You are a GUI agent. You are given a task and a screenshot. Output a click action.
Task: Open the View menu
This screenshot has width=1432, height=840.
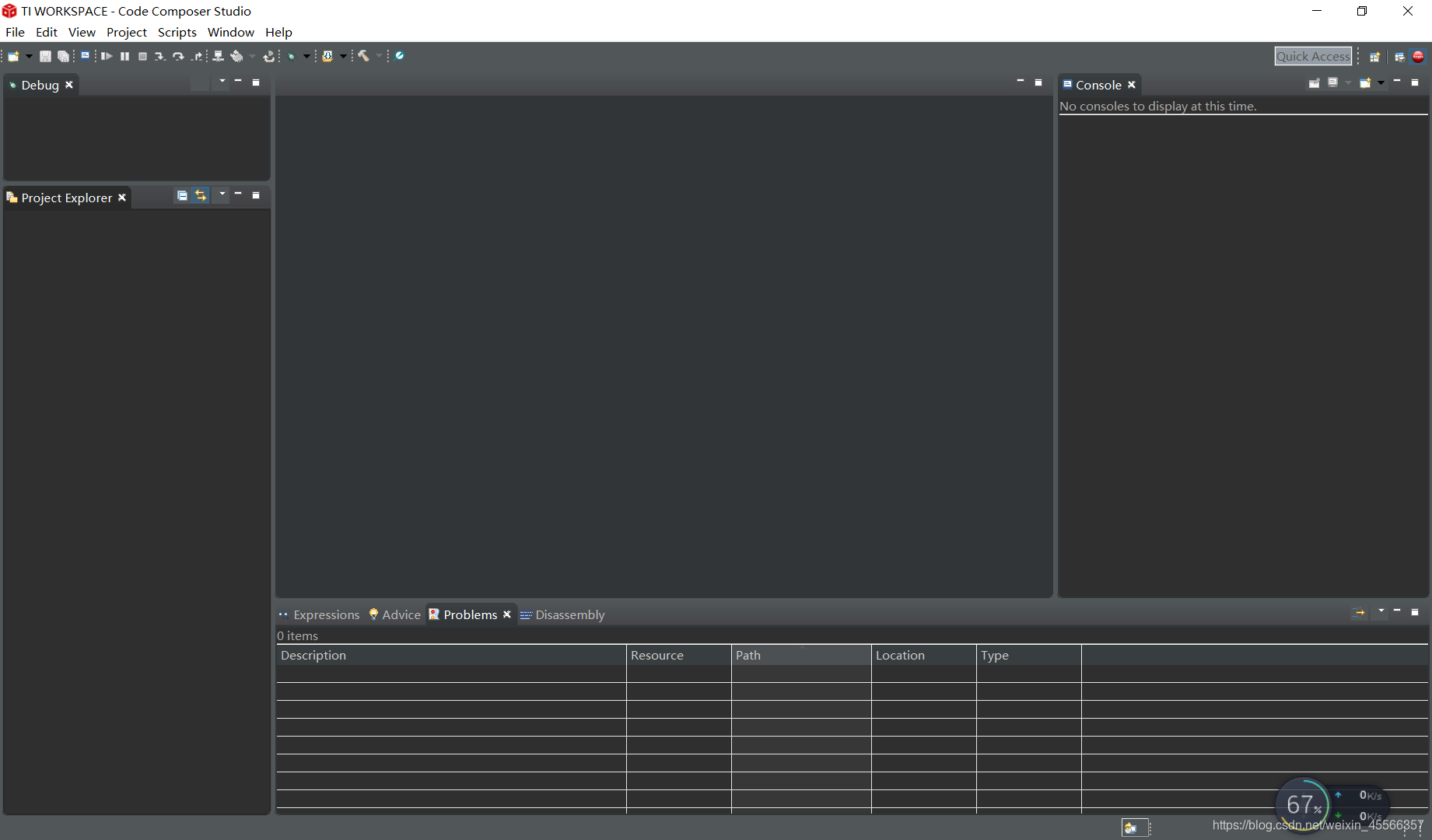[x=82, y=32]
